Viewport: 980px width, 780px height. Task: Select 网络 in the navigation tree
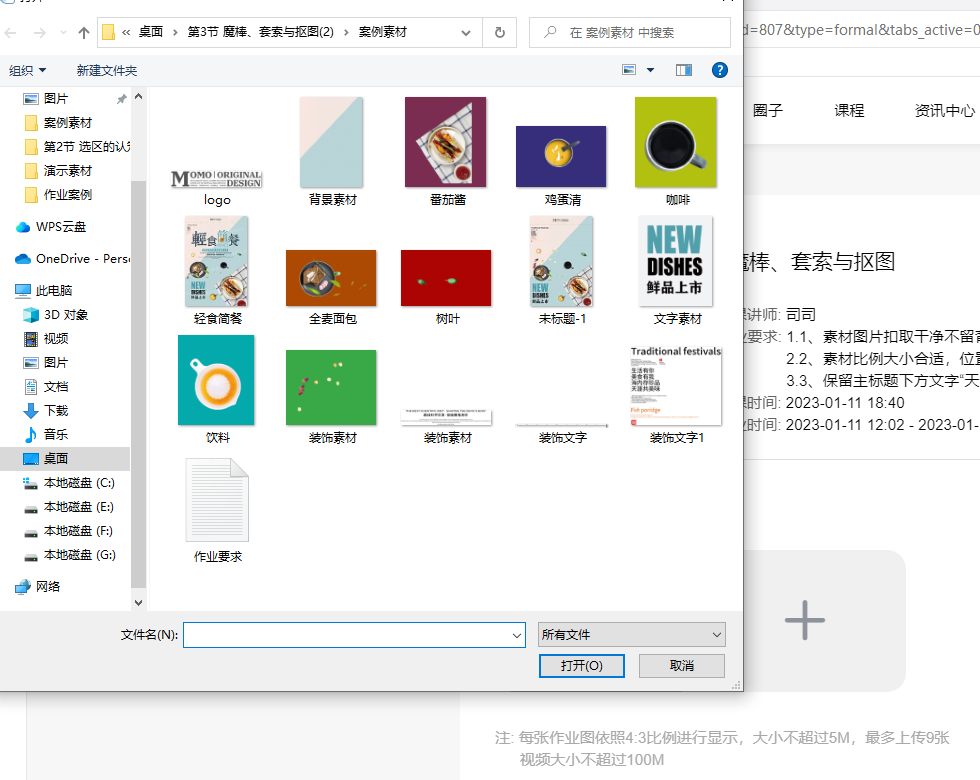tap(48, 587)
